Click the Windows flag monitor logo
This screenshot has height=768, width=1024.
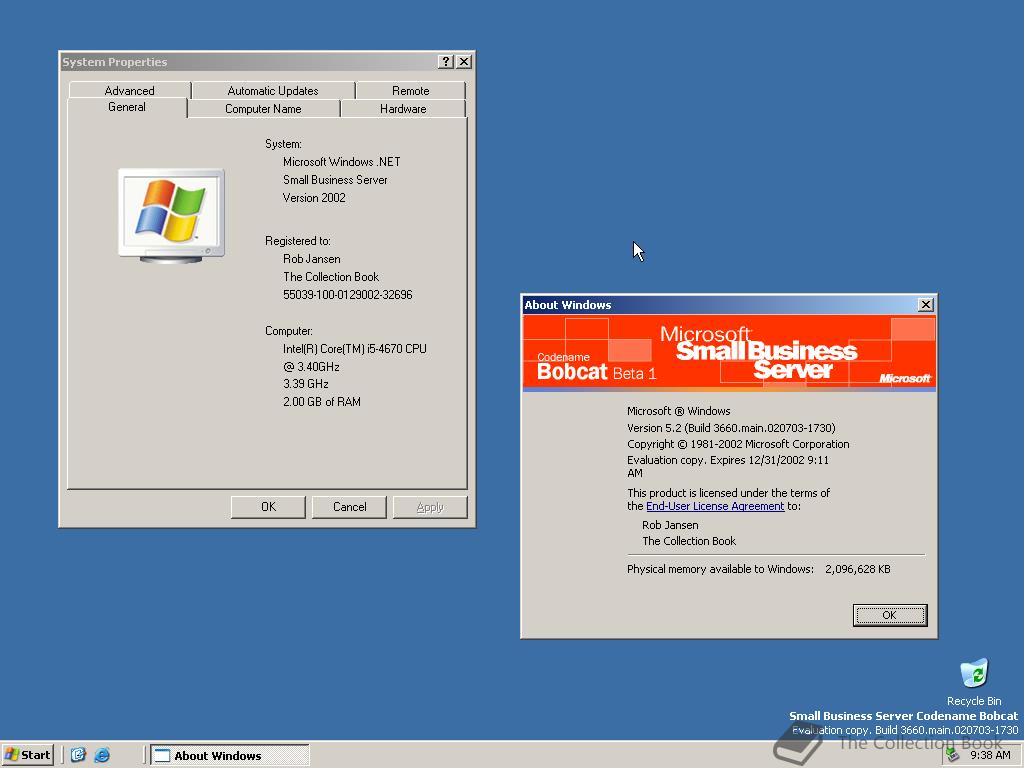click(x=171, y=216)
